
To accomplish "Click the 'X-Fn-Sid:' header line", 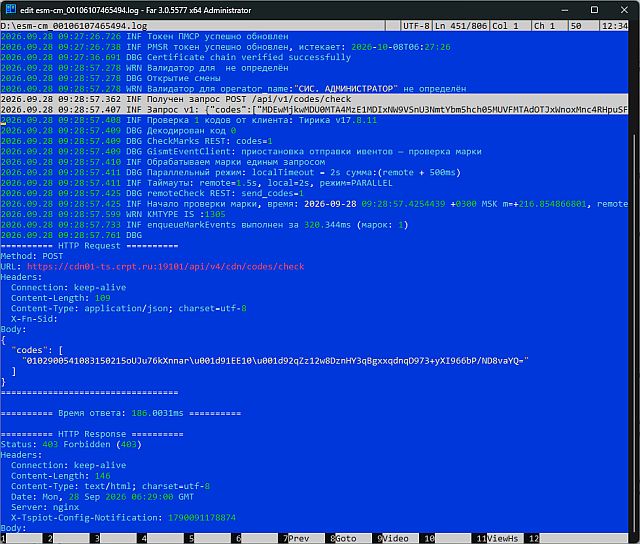I will 34,319.
